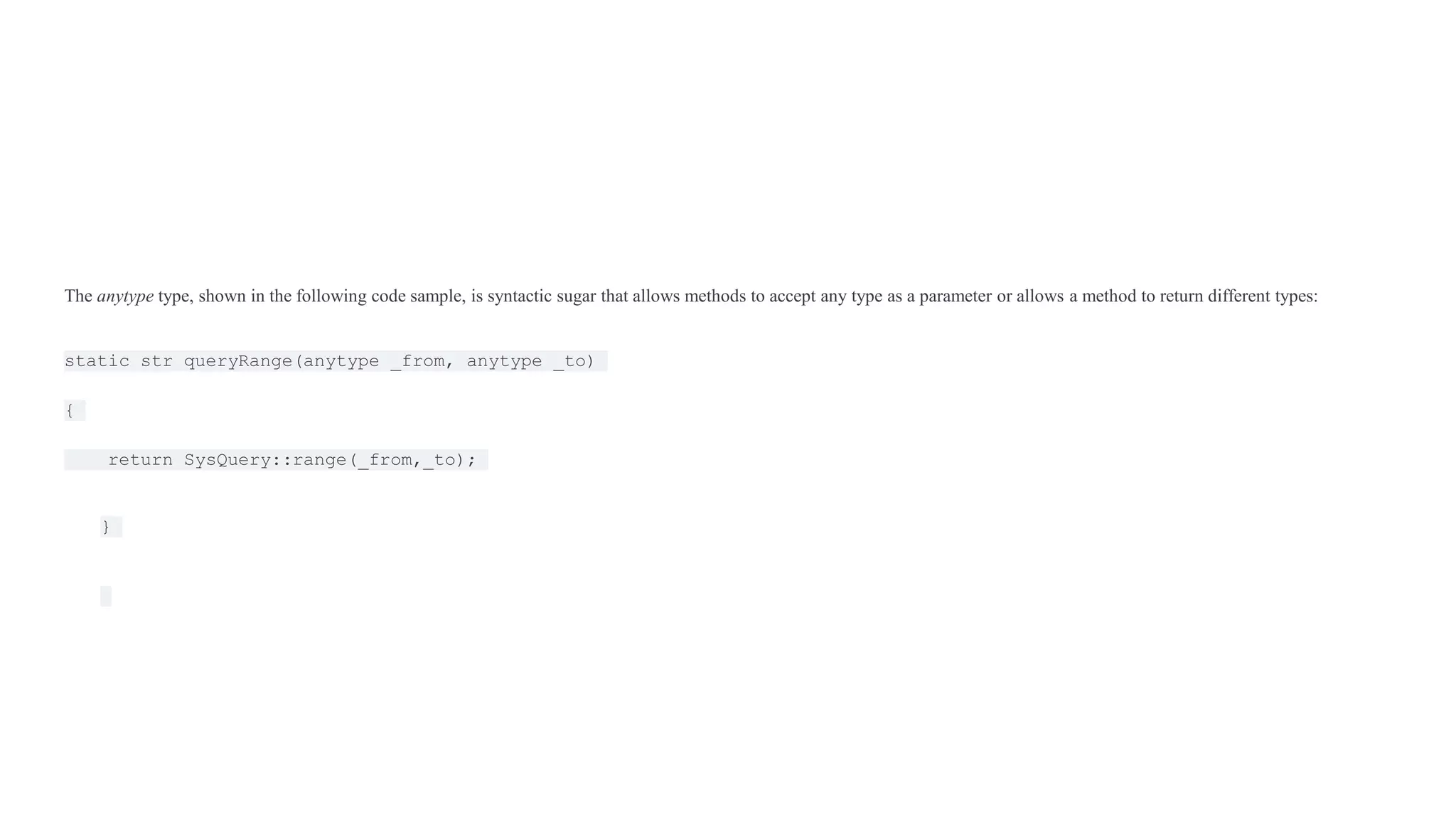Click the empty gray code box below brace

tap(106, 596)
